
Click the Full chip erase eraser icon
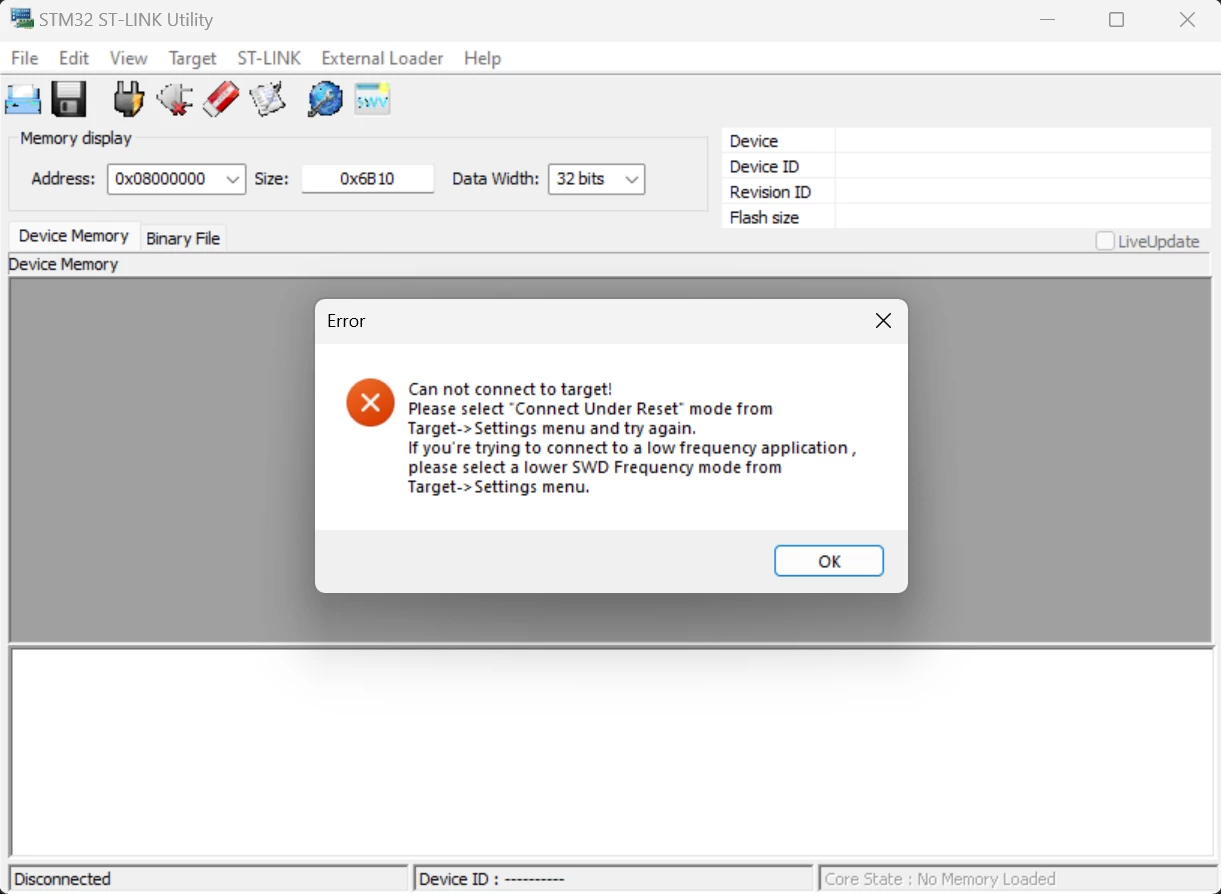pyautogui.click(x=221, y=99)
